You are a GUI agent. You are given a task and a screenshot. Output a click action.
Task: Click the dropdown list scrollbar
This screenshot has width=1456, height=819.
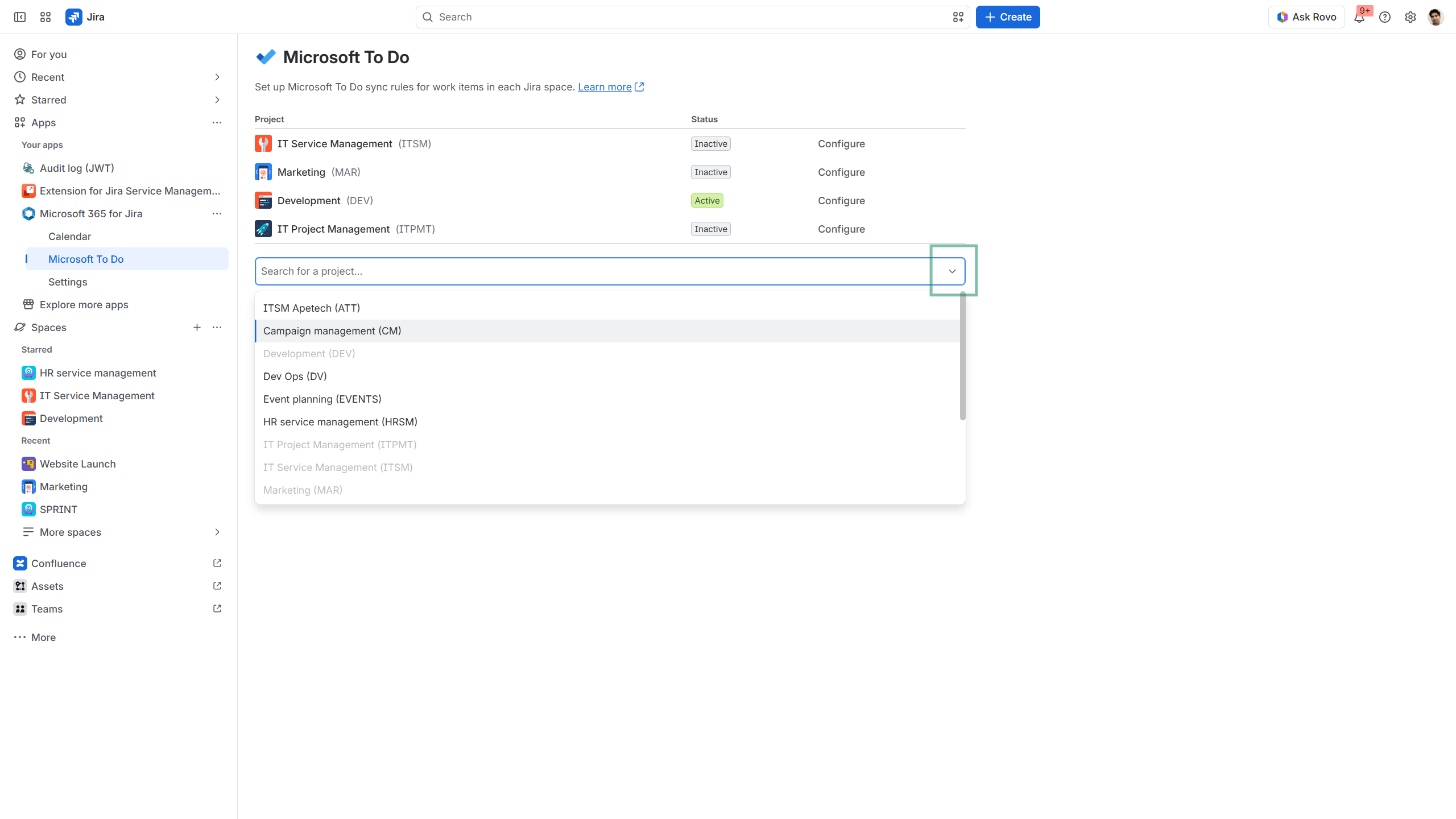click(x=962, y=357)
